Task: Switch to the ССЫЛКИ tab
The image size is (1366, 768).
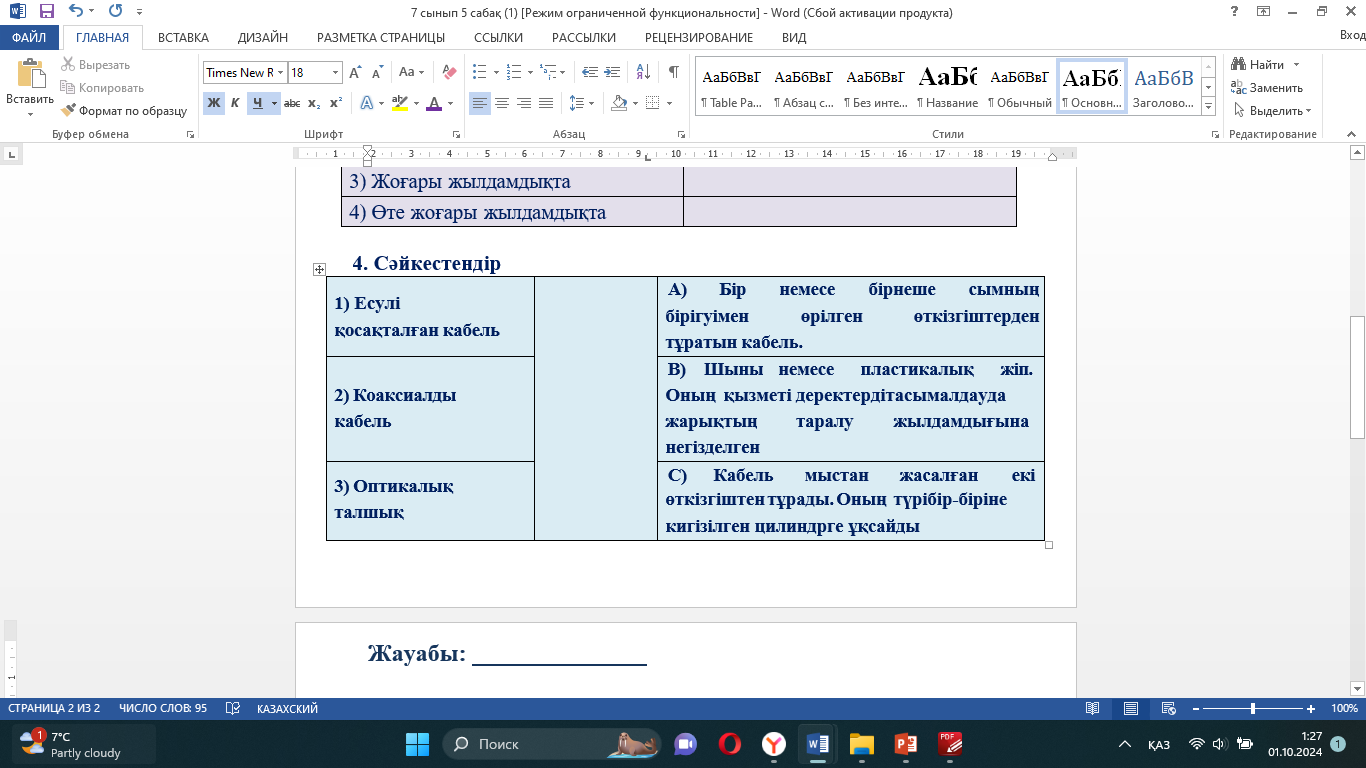Action: (498, 38)
